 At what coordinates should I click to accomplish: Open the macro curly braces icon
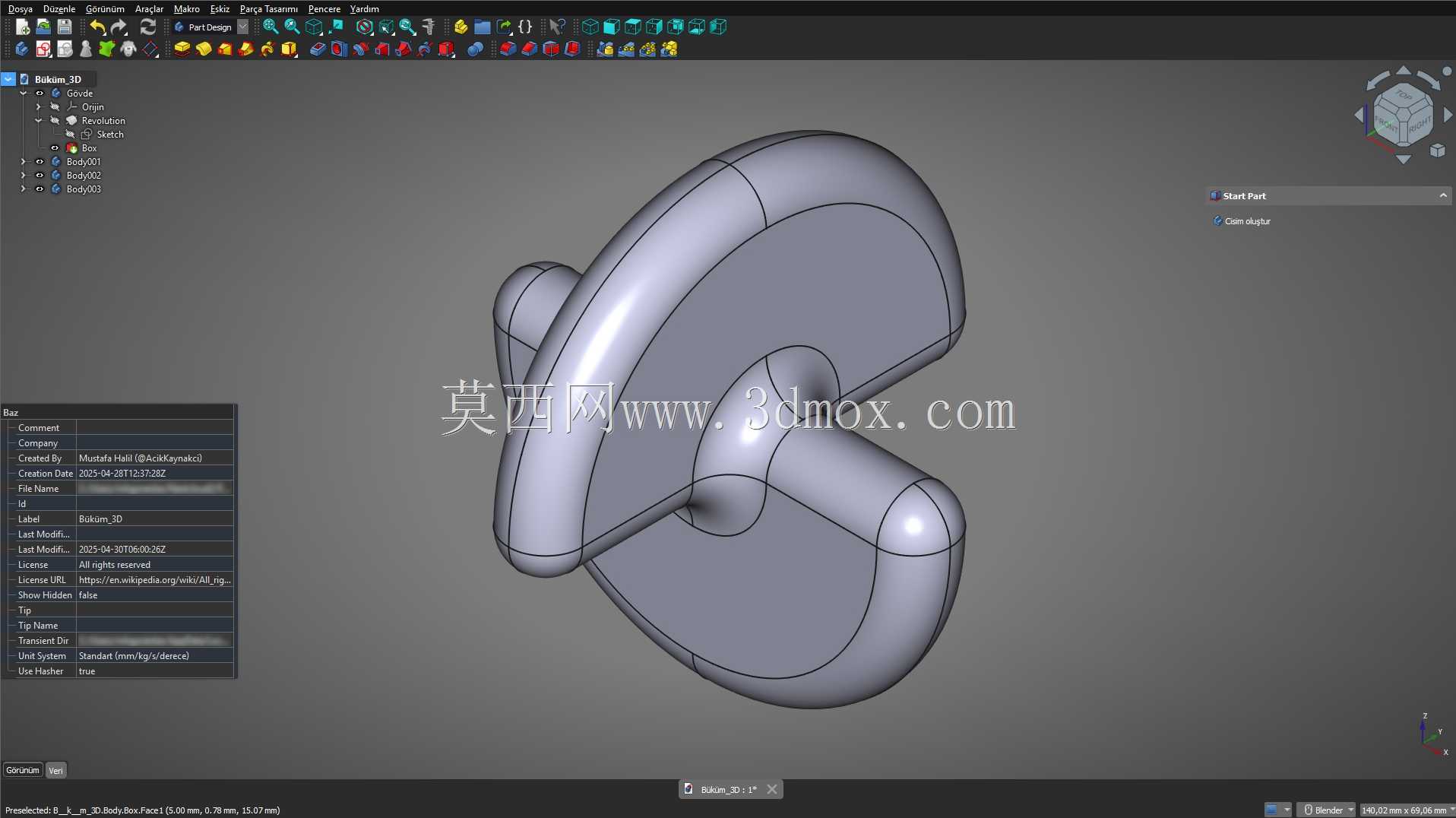[525, 27]
